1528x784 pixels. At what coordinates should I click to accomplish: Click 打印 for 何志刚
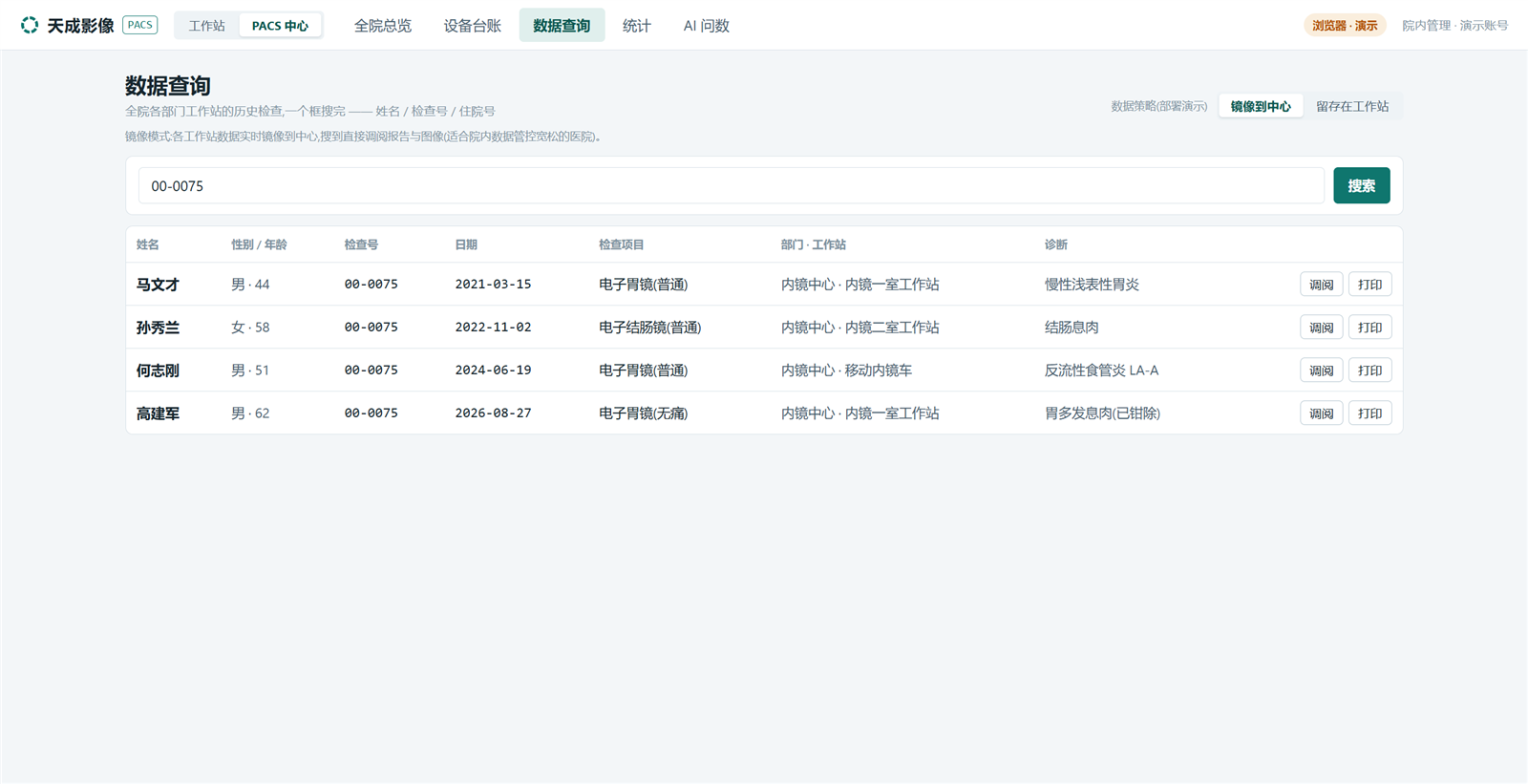pyautogui.click(x=1369, y=371)
